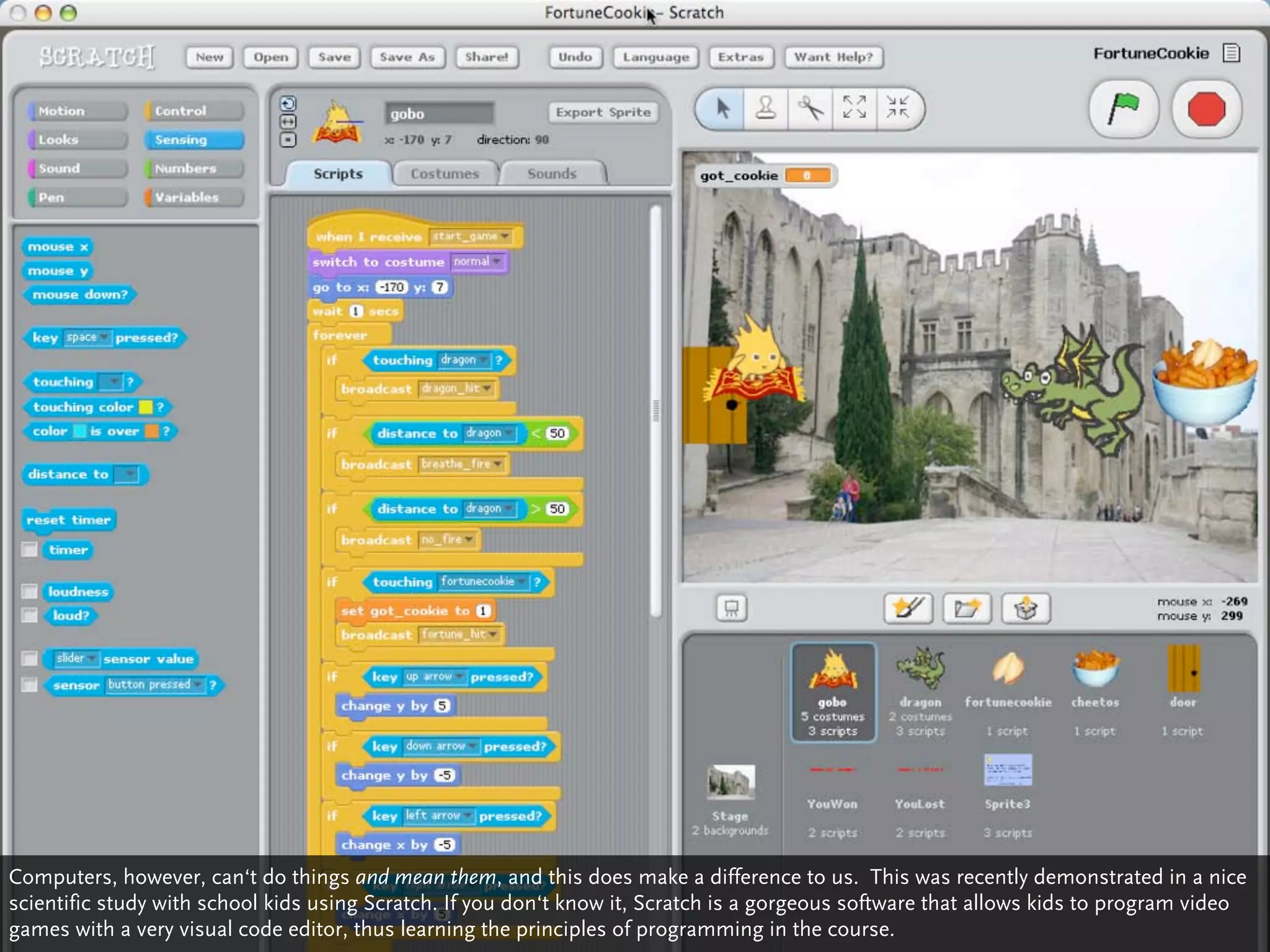Open the start_game dropdown in receive block

[471, 236]
